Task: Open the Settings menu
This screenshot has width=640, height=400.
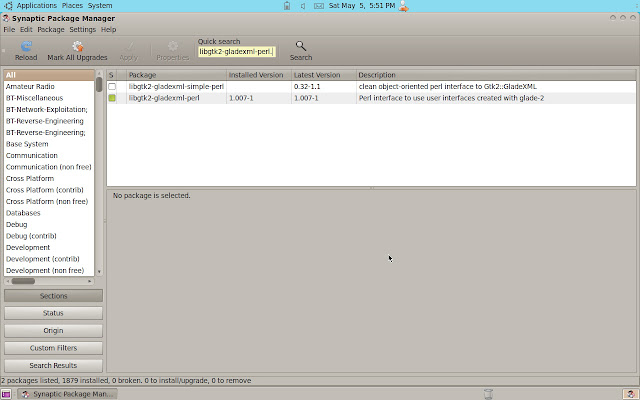Action: [x=82, y=29]
